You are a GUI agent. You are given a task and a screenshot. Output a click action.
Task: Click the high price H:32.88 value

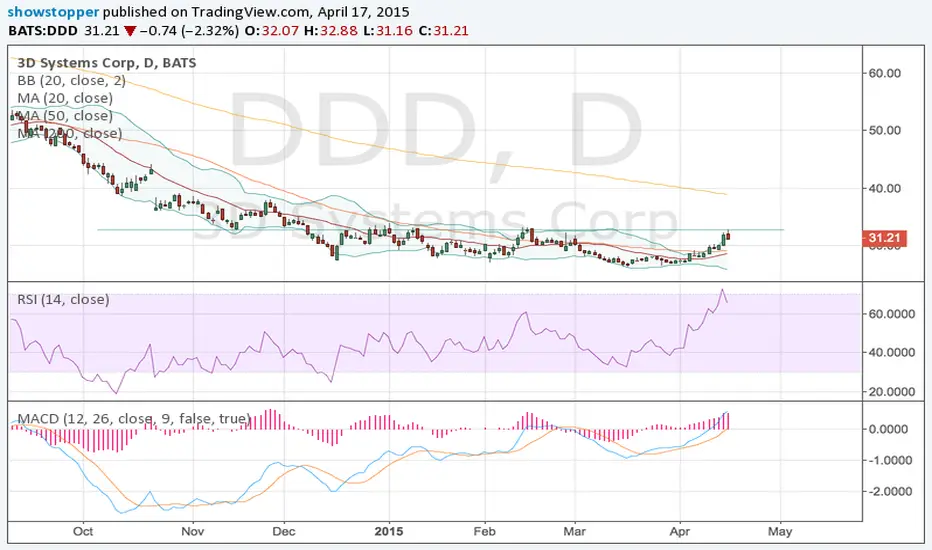tap(330, 31)
